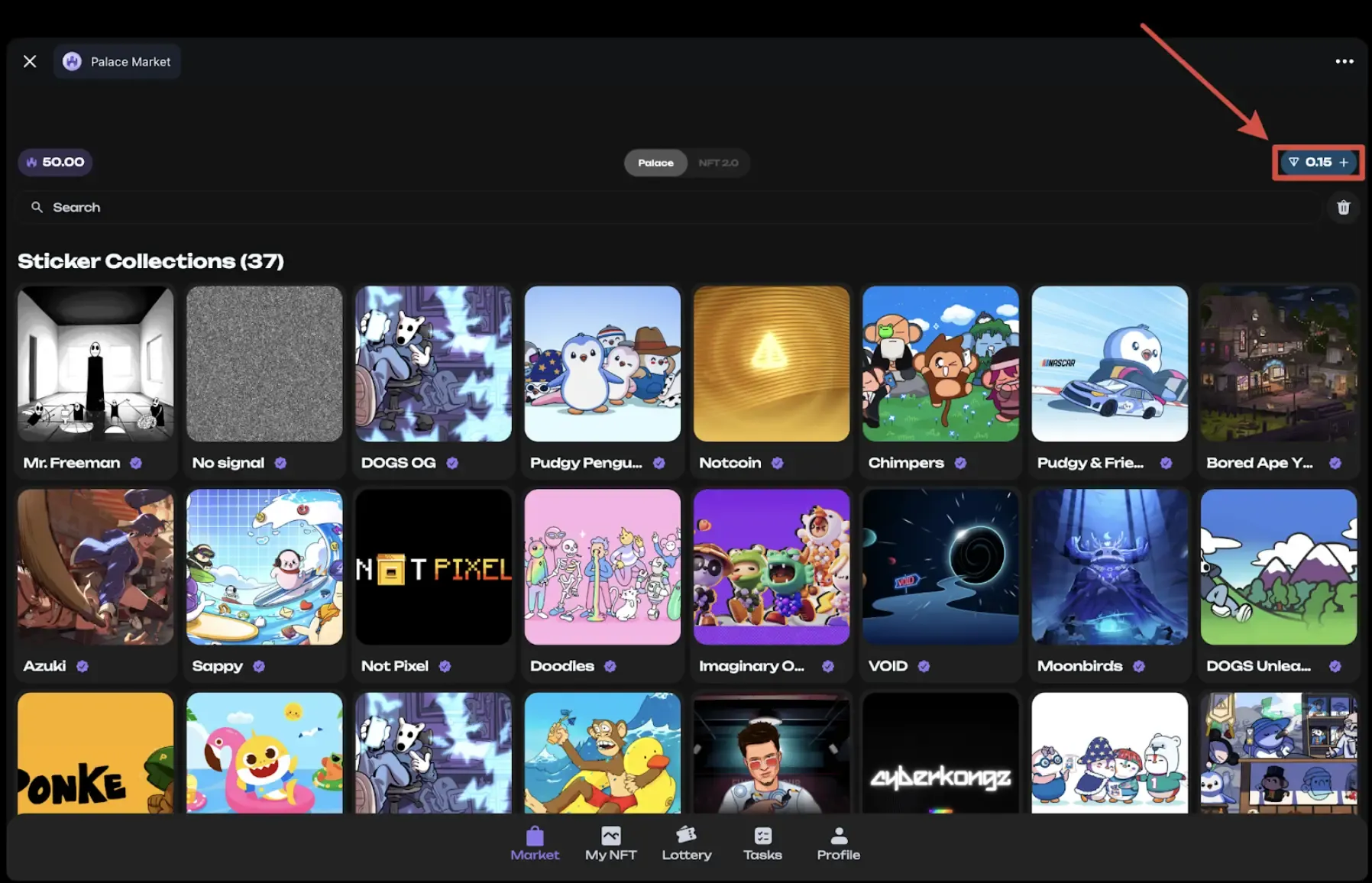Click the 50.00 Palace points balance
1372x883 pixels.
click(x=55, y=162)
